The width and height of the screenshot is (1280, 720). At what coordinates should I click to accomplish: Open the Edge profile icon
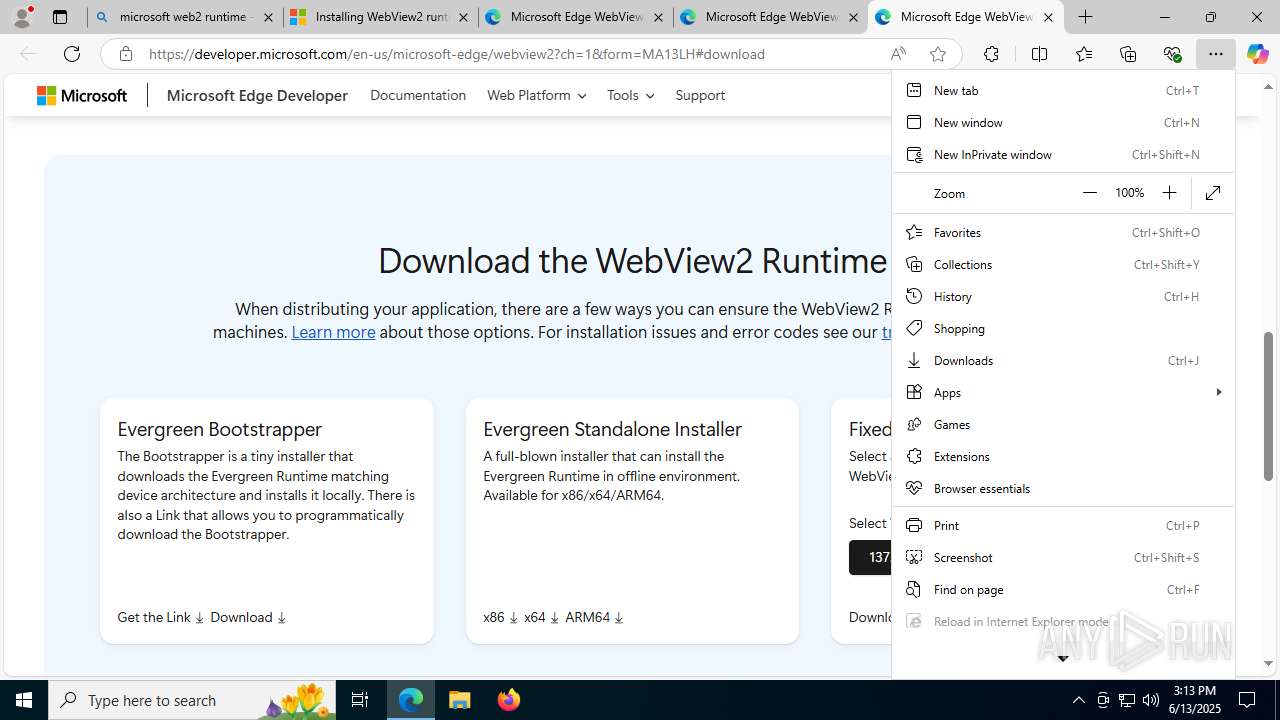pos(23,17)
